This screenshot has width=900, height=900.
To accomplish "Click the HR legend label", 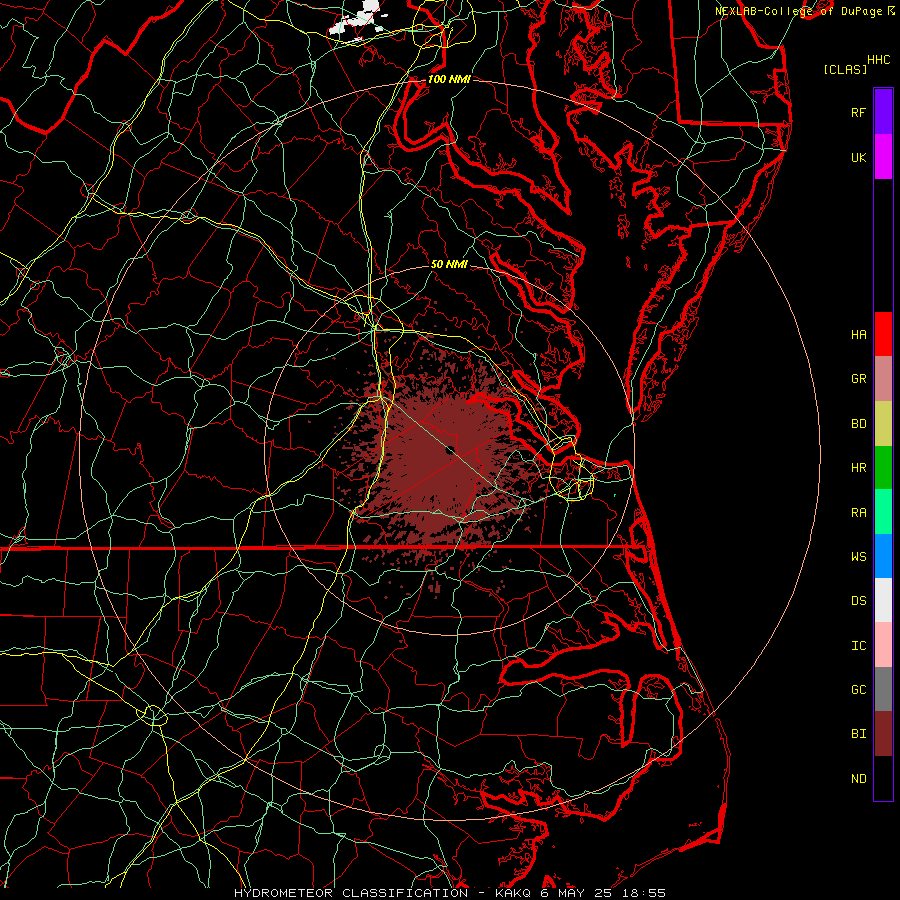I will tap(858, 468).
